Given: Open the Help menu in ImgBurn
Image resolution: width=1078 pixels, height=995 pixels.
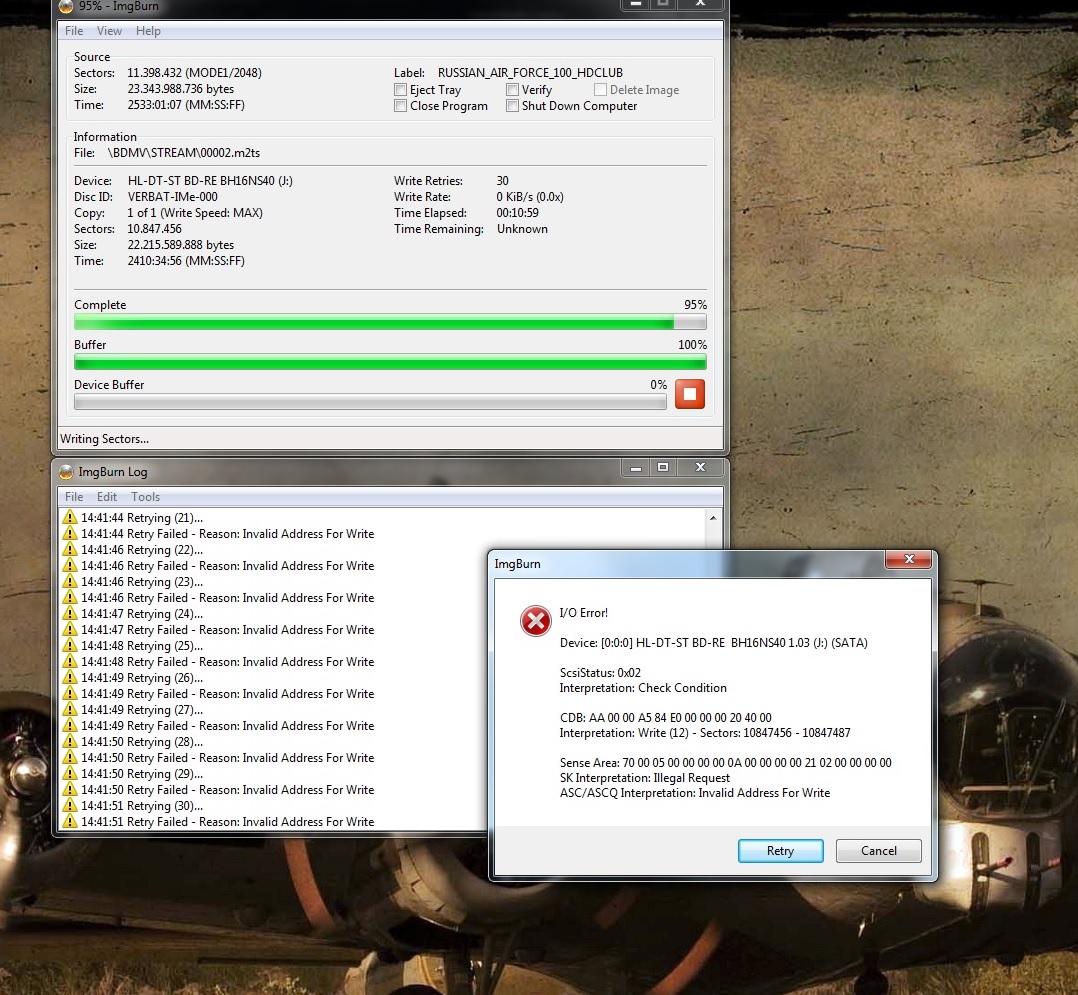Looking at the screenshot, I should click(148, 31).
